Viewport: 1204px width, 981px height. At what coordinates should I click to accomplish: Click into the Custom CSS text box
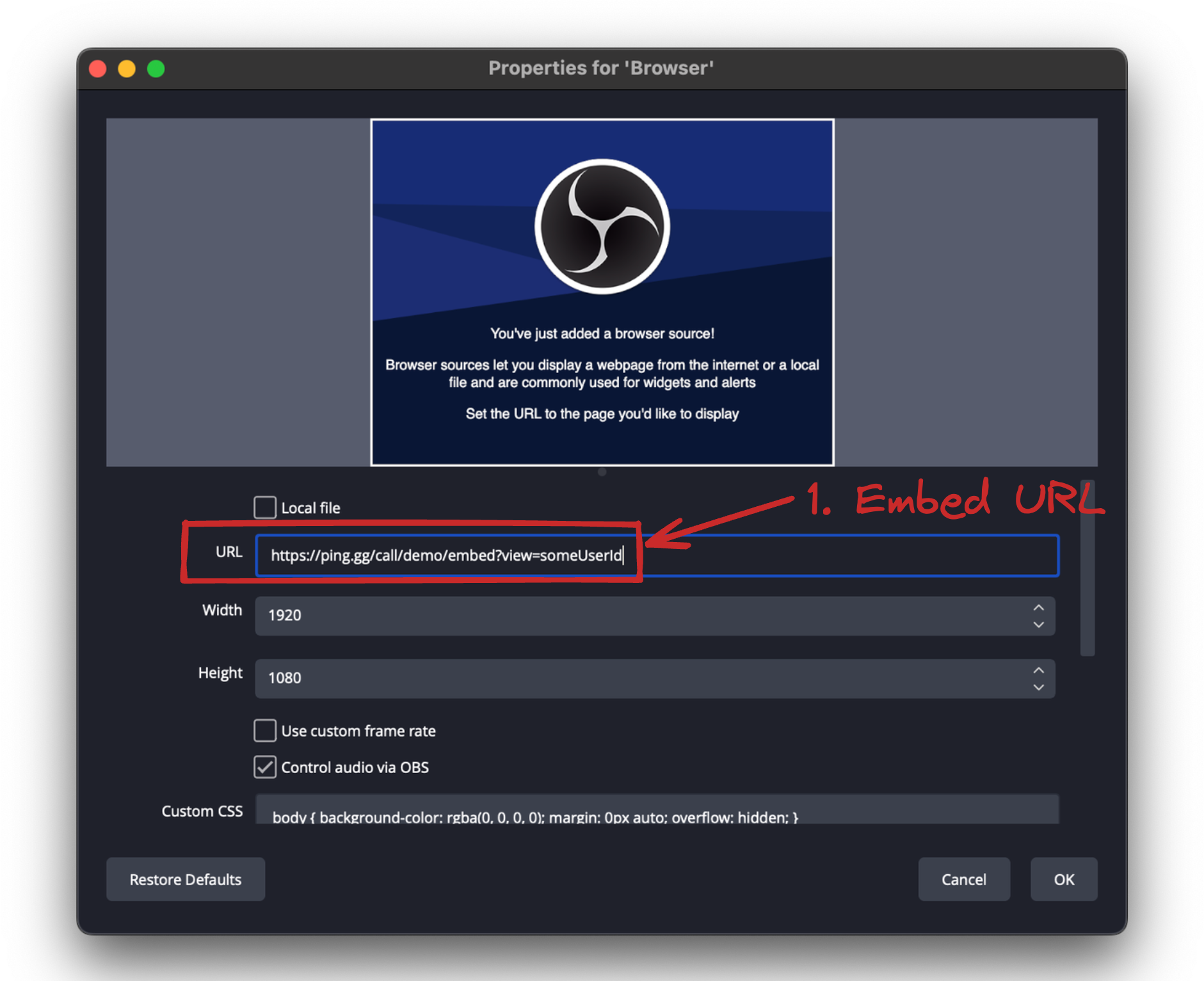coord(657,810)
